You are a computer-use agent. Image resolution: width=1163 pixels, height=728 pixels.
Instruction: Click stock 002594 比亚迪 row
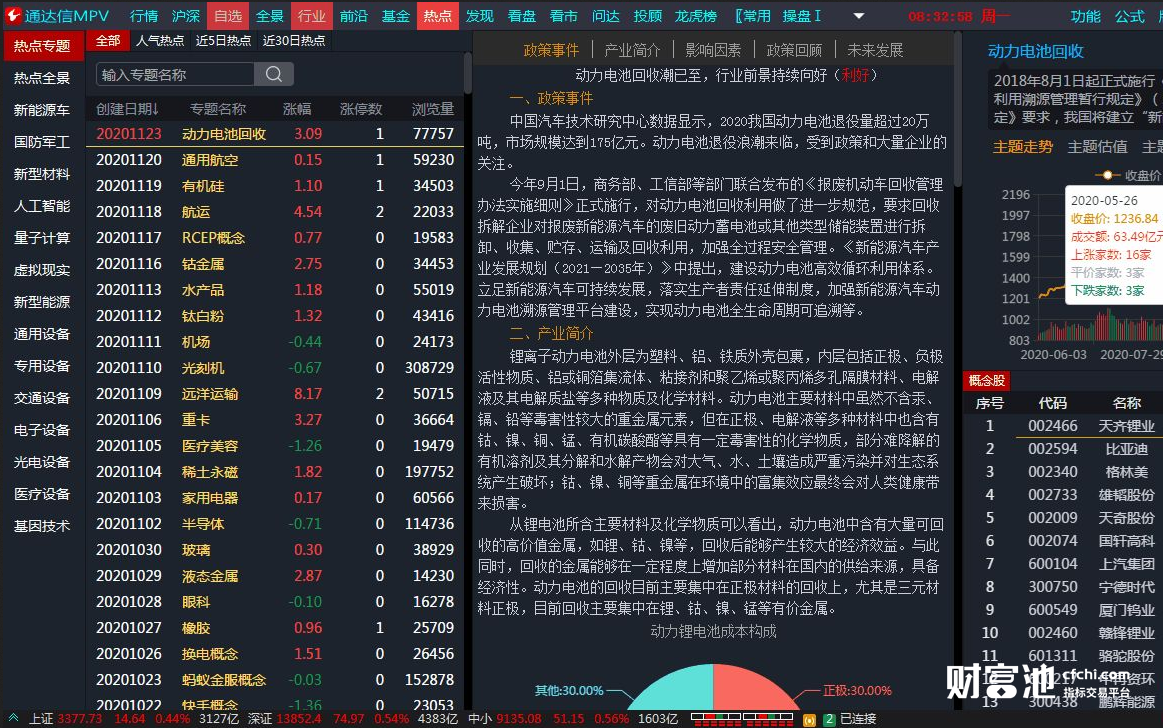tap(1064, 449)
